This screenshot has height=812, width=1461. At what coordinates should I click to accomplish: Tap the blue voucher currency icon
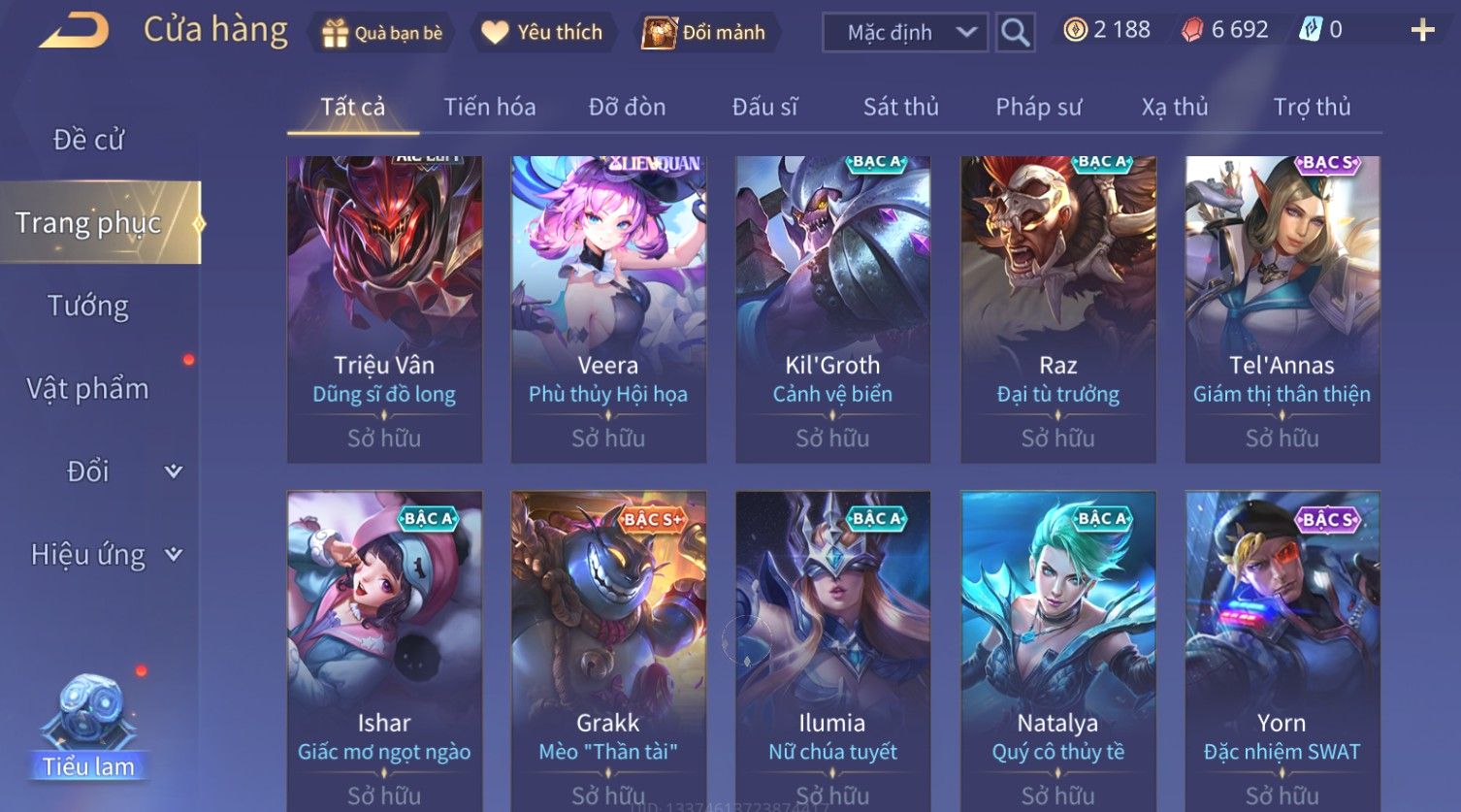(1310, 30)
